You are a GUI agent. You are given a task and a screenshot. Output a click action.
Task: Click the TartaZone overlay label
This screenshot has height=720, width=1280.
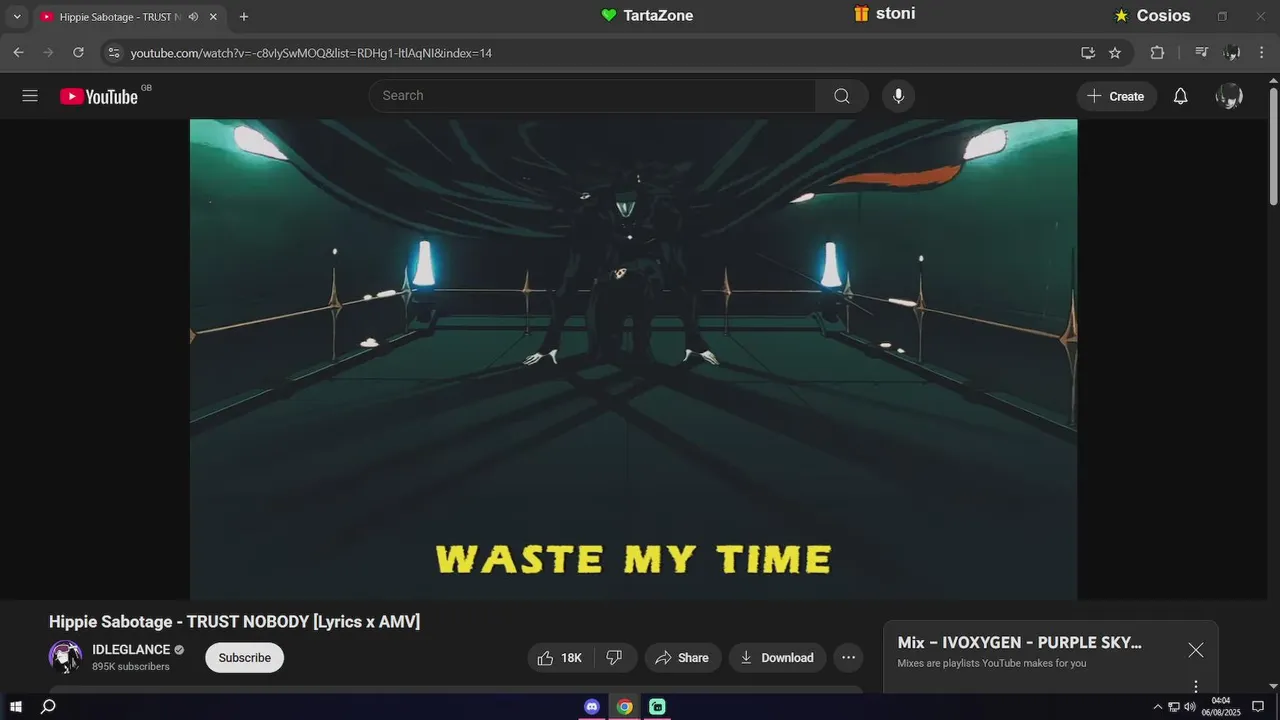[647, 15]
